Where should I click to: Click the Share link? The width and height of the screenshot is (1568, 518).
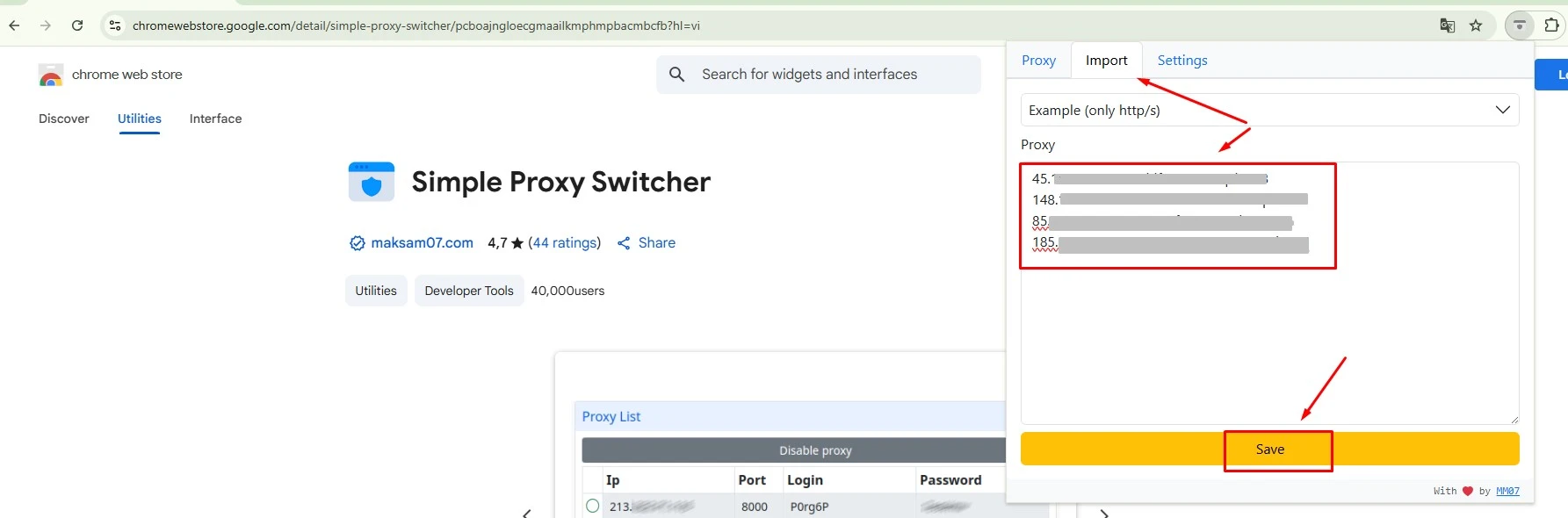(657, 243)
